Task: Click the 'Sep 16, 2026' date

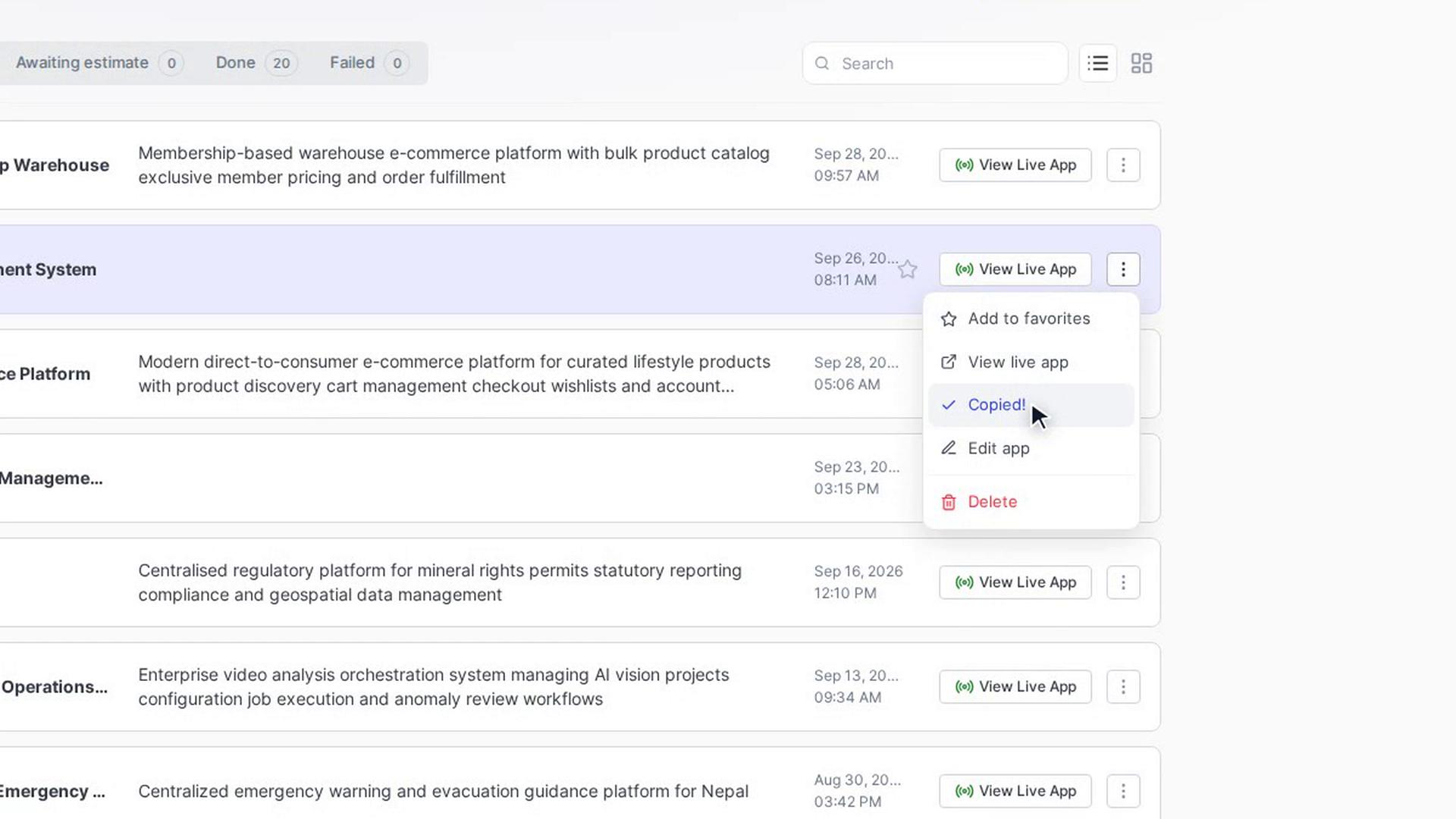Action: pos(858,571)
